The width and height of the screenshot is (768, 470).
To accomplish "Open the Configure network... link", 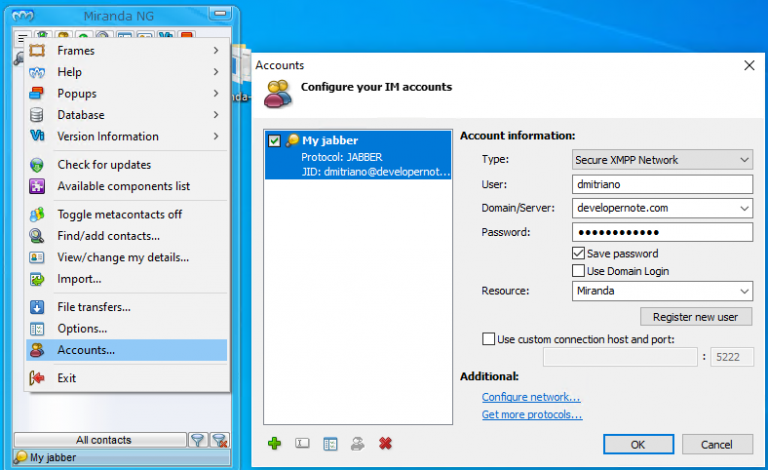I will 531,397.
